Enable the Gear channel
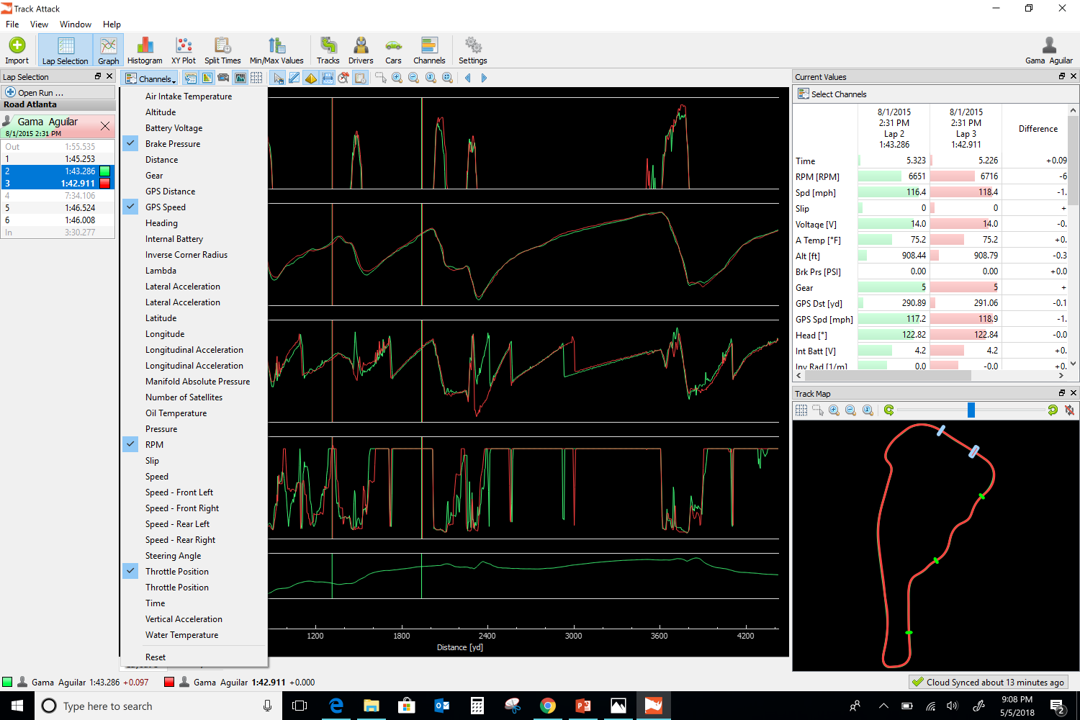 click(x=154, y=175)
